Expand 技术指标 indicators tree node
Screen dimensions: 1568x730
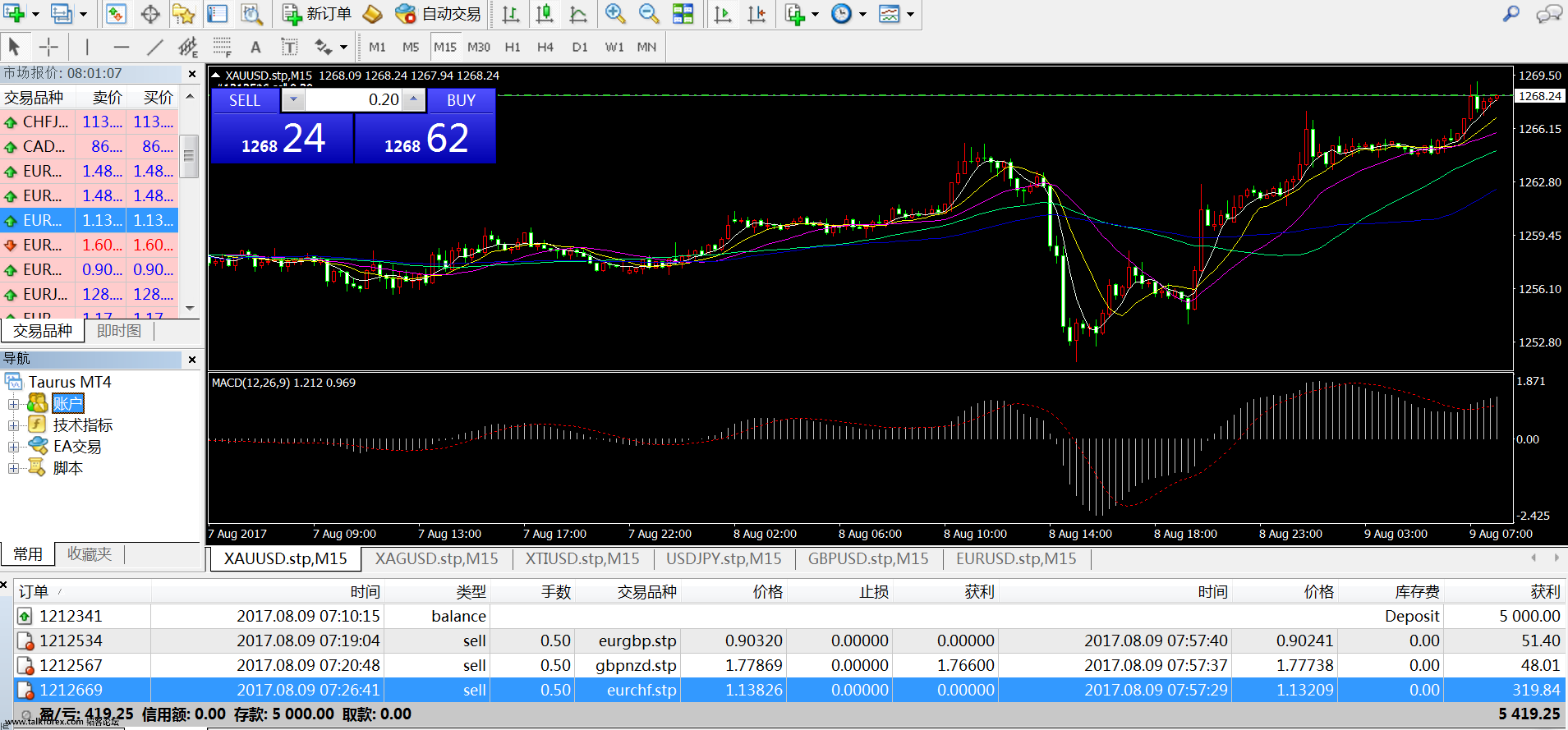click(13, 425)
